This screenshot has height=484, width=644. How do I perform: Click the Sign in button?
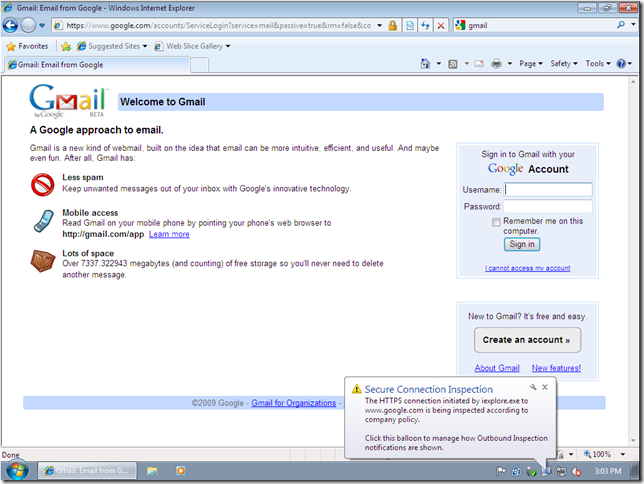522,244
